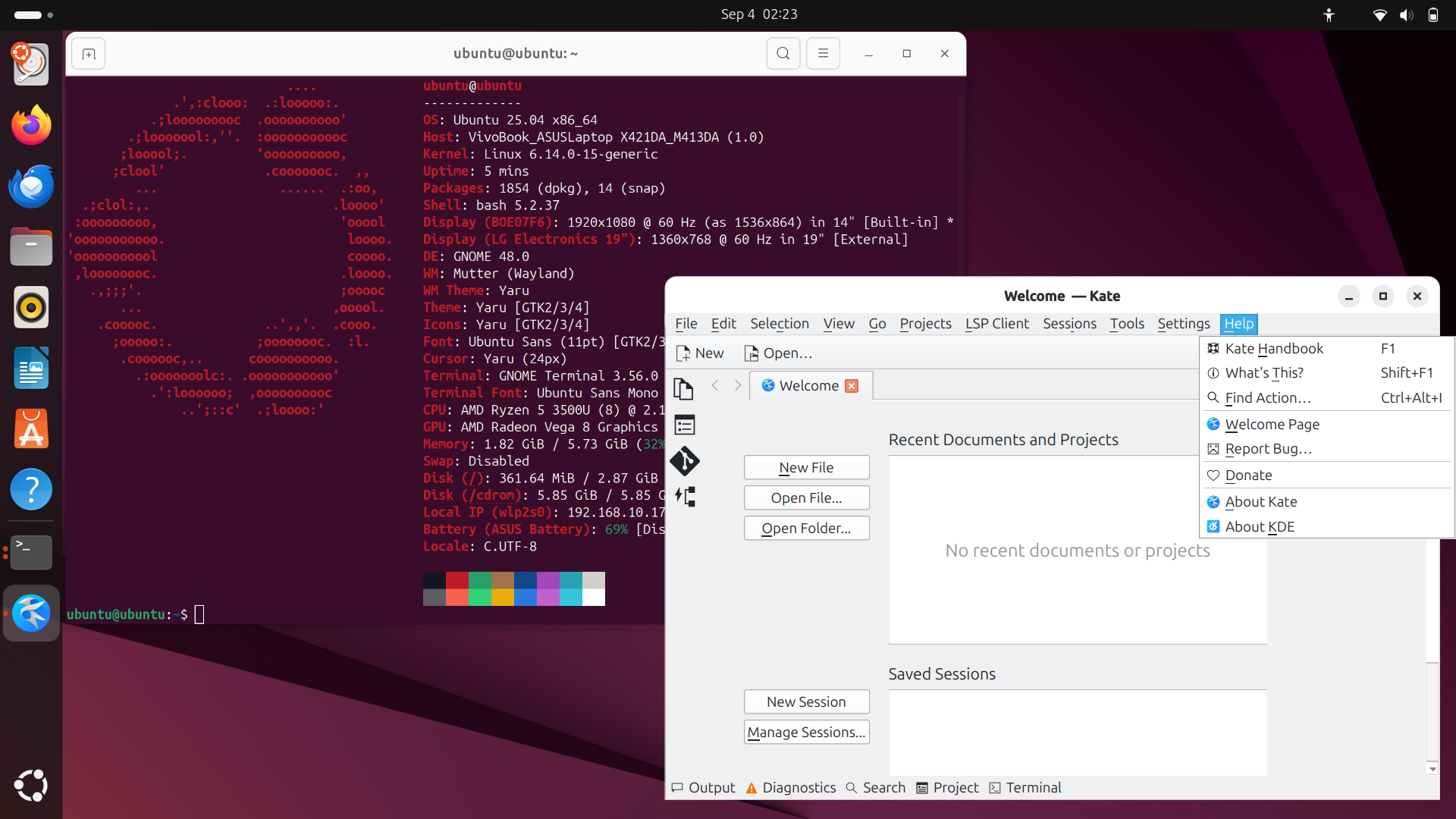The height and width of the screenshot is (819, 1456).
Task: Open the Go menu in Kate
Action: coord(877,324)
